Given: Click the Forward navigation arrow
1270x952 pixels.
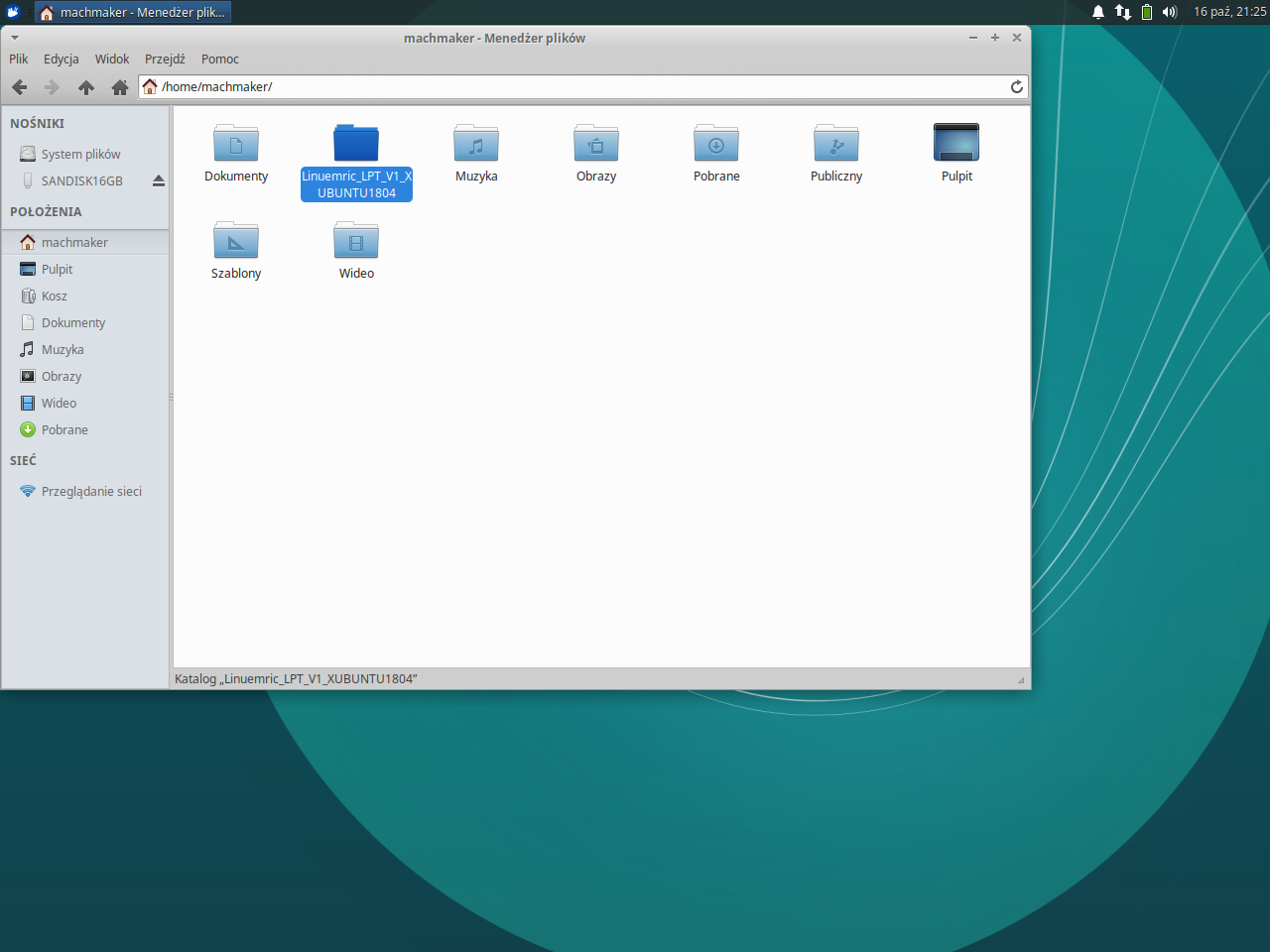Looking at the screenshot, I should [52, 87].
